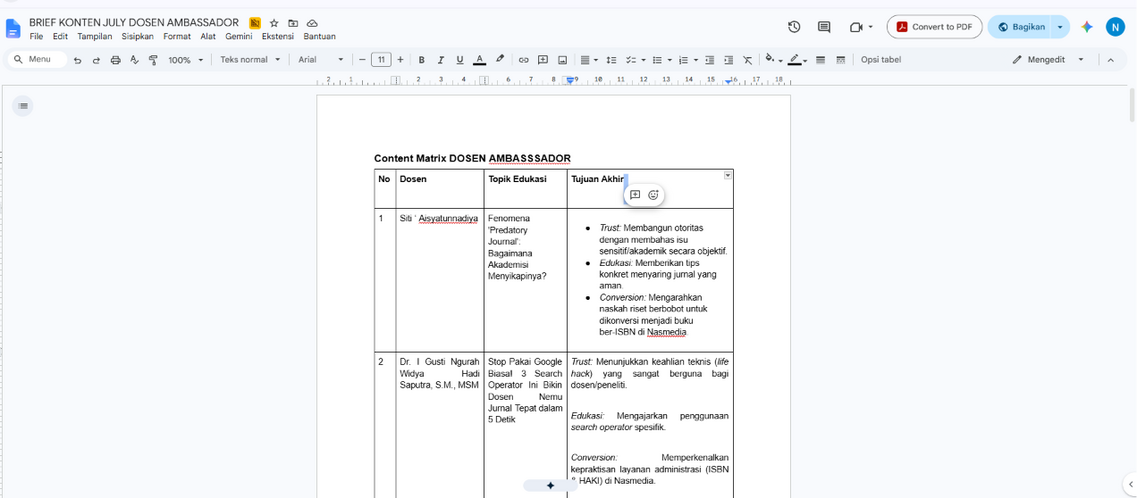Open the Ekstensi menu

278,36
